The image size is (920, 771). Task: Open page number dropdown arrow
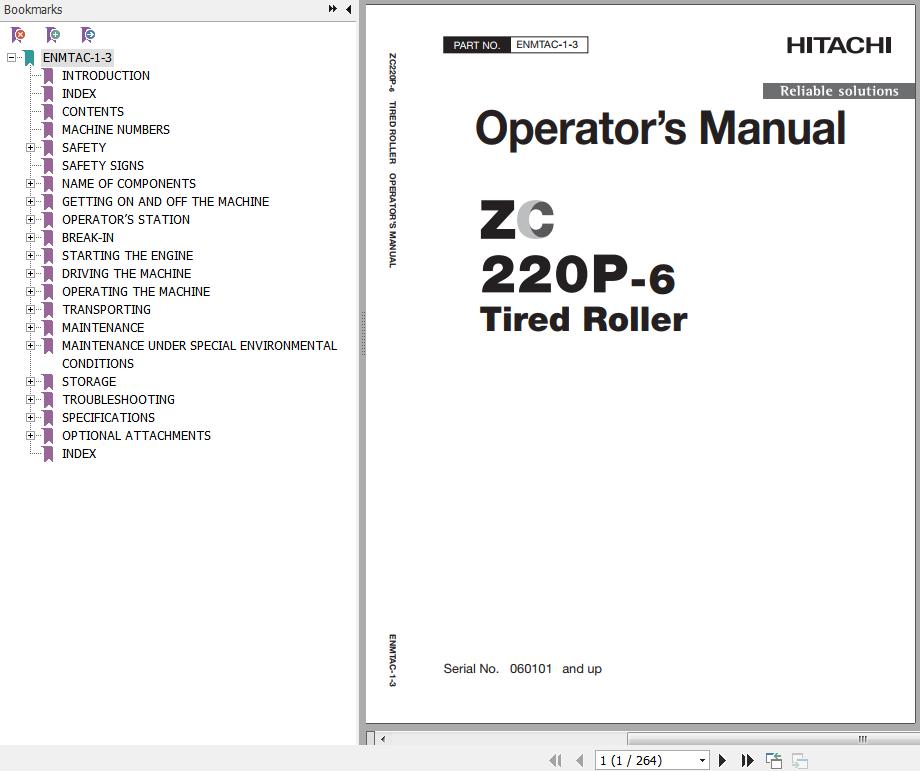click(x=702, y=761)
